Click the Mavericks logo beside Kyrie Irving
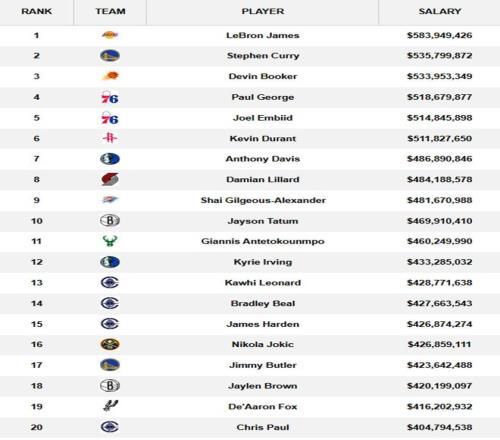 click(x=110, y=262)
